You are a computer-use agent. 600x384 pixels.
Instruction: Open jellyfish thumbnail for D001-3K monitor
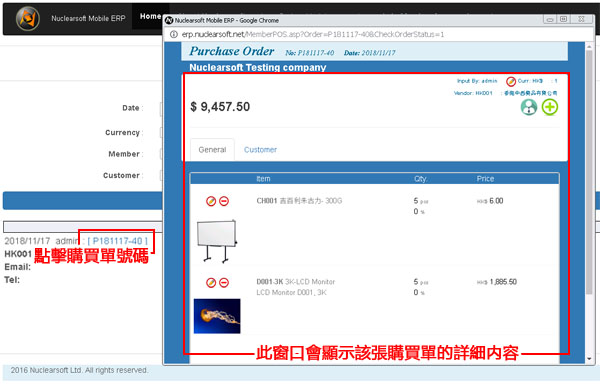[x=217, y=316]
